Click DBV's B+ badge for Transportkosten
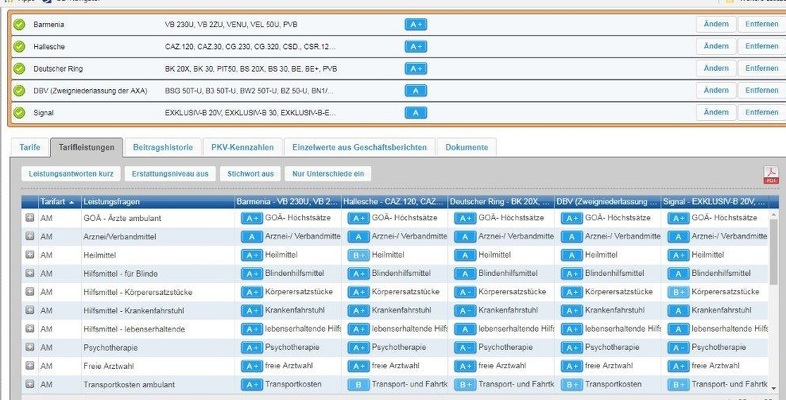The image size is (786, 400). [x=571, y=384]
